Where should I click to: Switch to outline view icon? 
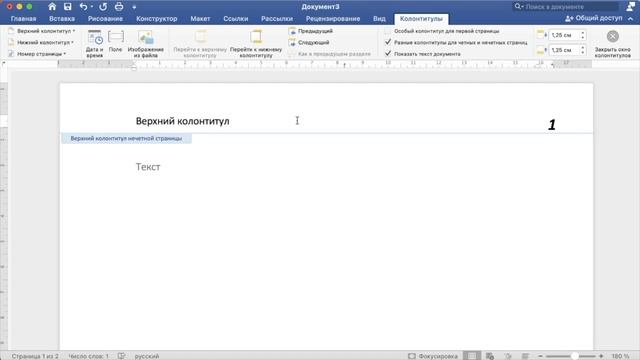pos(508,356)
